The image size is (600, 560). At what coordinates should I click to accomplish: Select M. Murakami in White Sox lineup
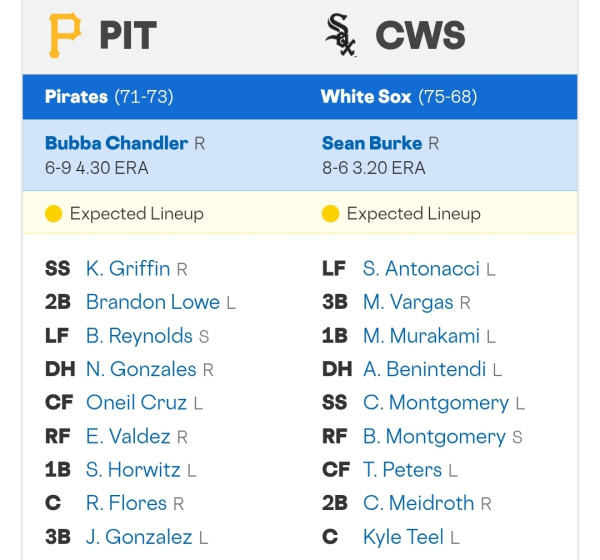click(x=421, y=336)
